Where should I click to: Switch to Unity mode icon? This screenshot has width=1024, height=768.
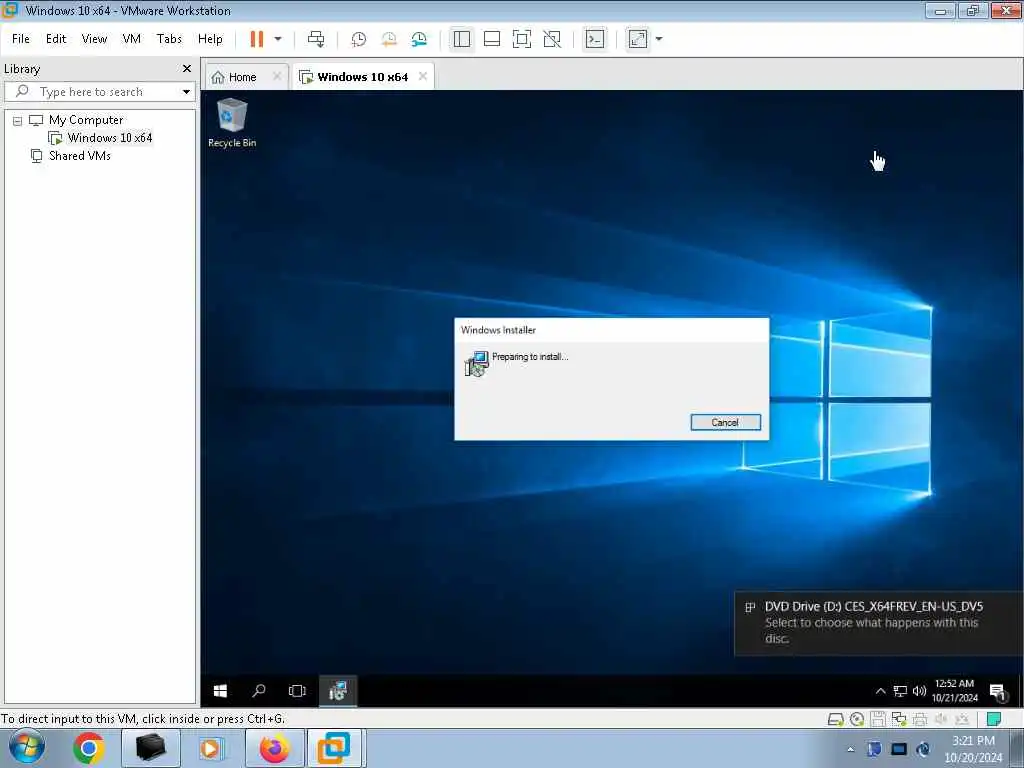pyautogui.click(x=552, y=39)
